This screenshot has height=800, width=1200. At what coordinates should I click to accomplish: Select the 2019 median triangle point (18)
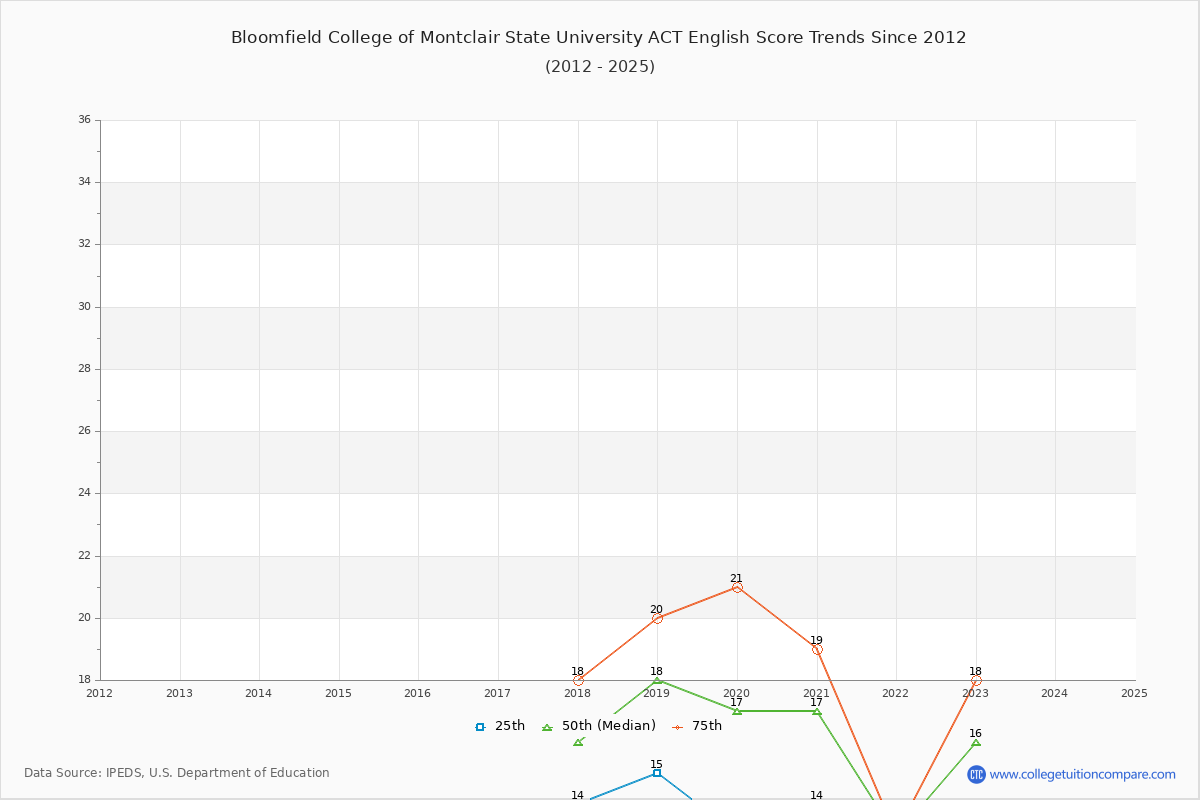pyautogui.click(x=657, y=680)
